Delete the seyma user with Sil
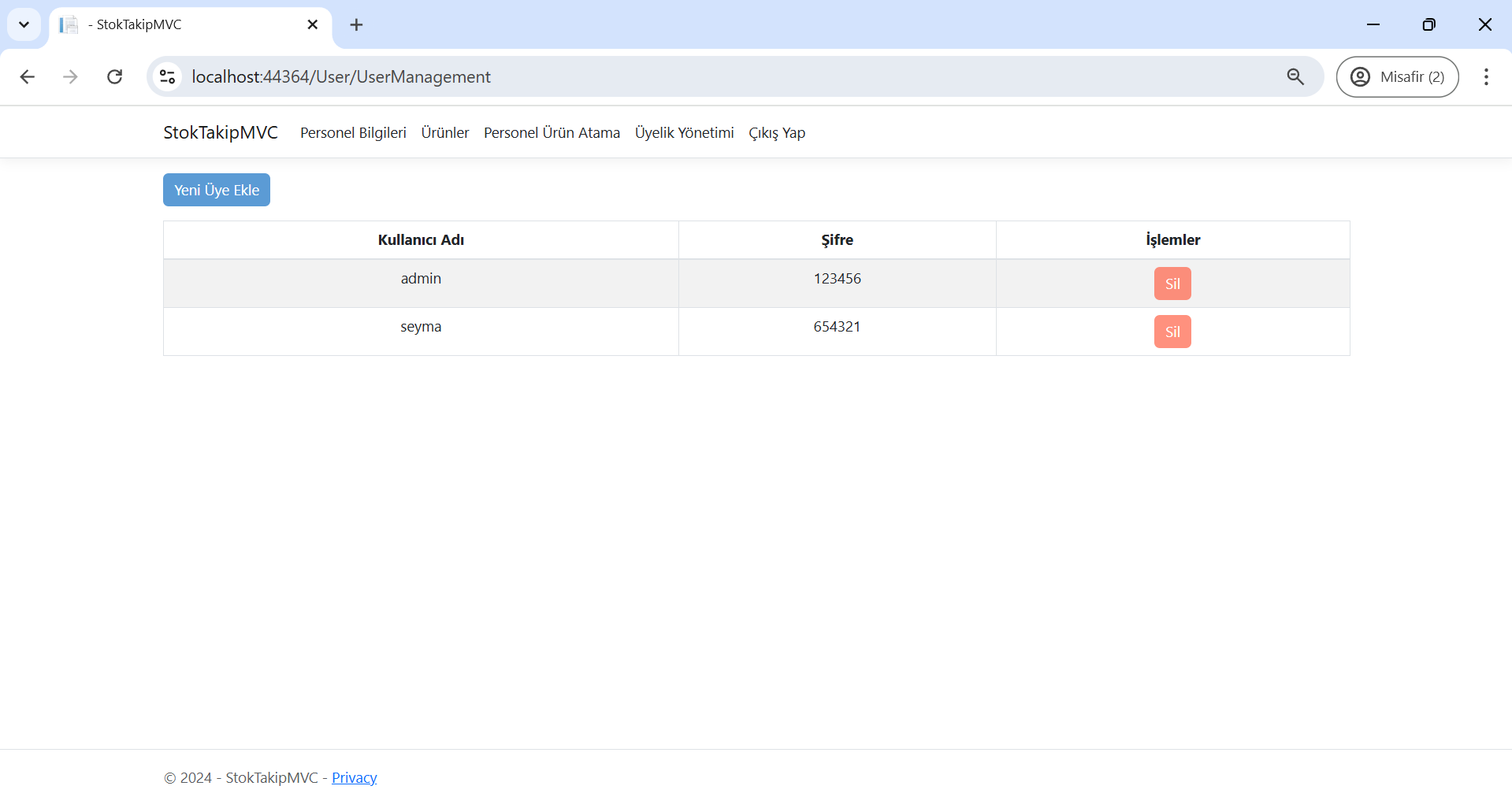Viewport: 1512px width, 797px height. point(1172,332)
